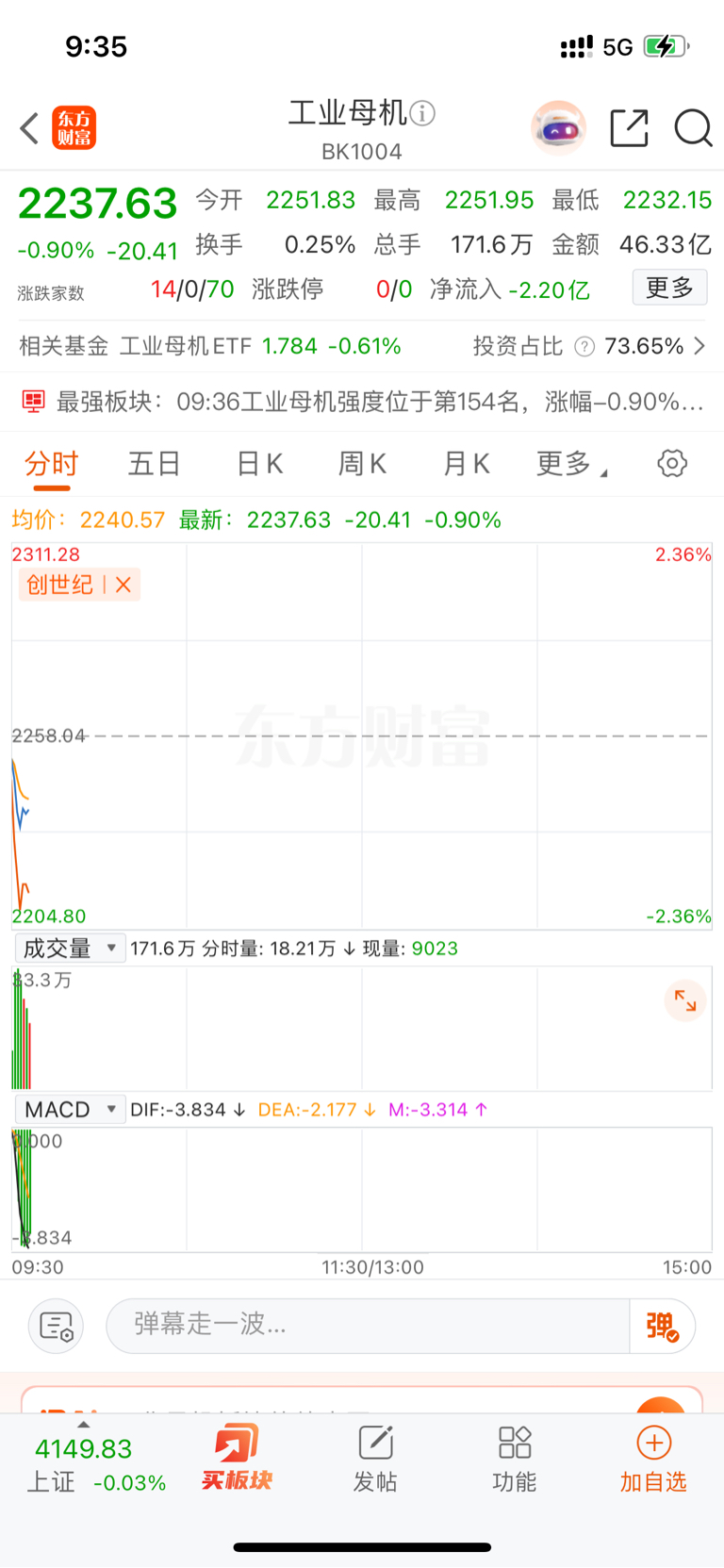Switch to the 日K tab
The width and height of the screenshot is (724, 1568).
coord(259,464)
